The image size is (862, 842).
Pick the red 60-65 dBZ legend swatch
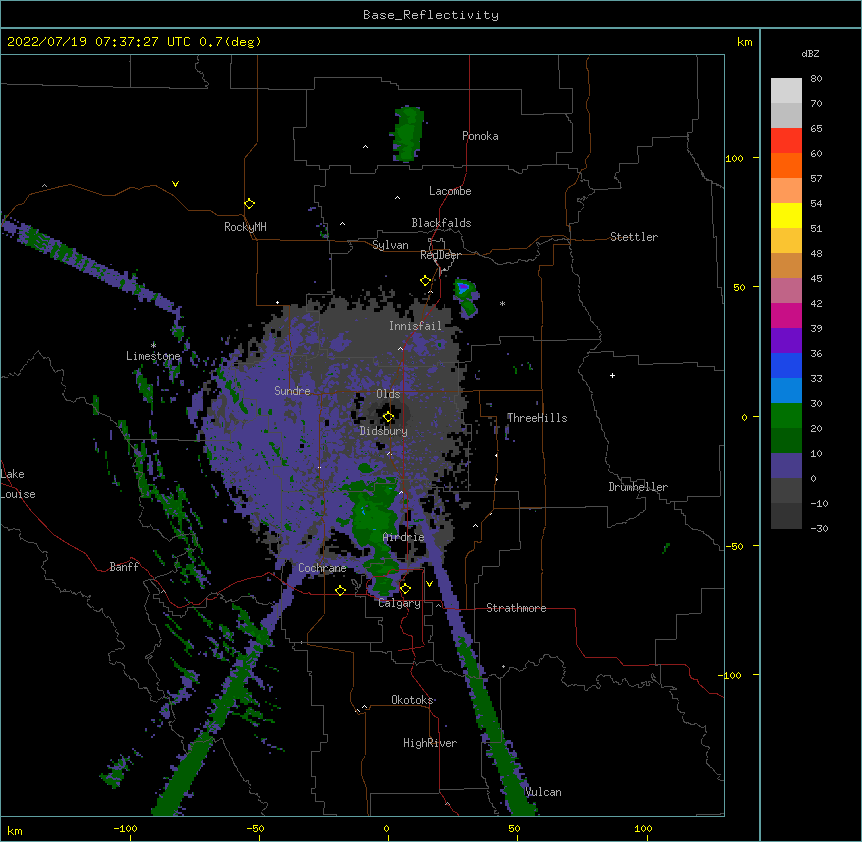[786, 141]
